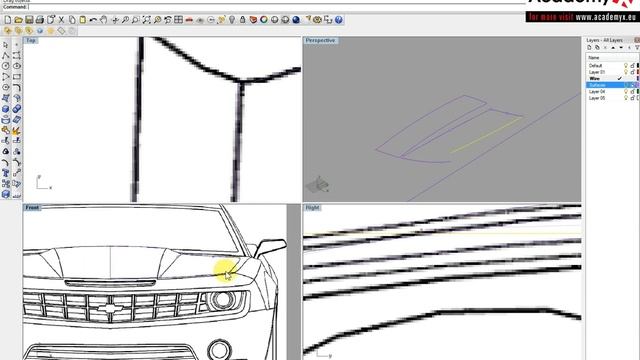Click the blue Render sphere icon
The height and width of the screenshot is (360, 640).
pos(296,20)
